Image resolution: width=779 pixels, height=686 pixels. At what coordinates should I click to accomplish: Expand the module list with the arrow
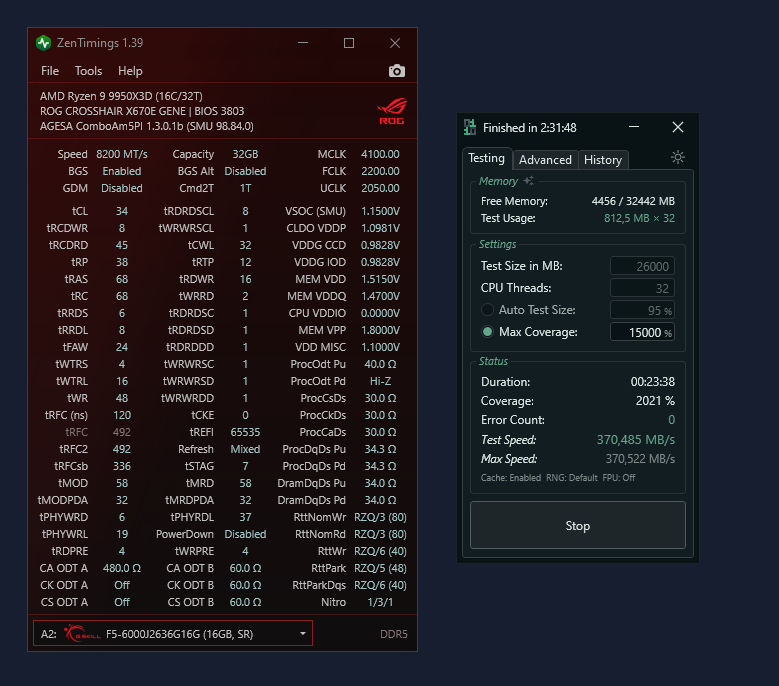(x=303, y=634)
